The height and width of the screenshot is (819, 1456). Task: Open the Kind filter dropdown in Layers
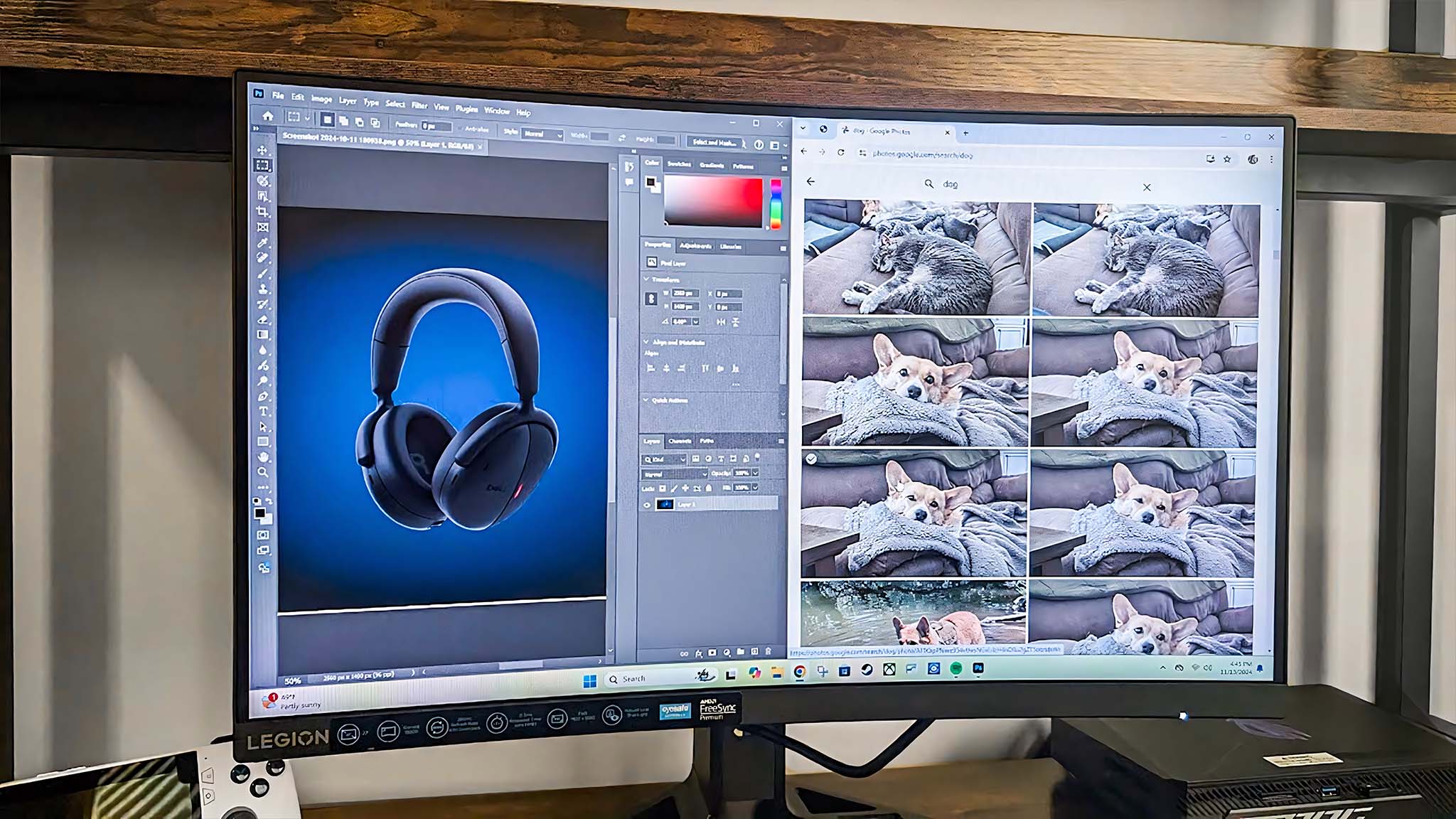click(x=665, y=459)
